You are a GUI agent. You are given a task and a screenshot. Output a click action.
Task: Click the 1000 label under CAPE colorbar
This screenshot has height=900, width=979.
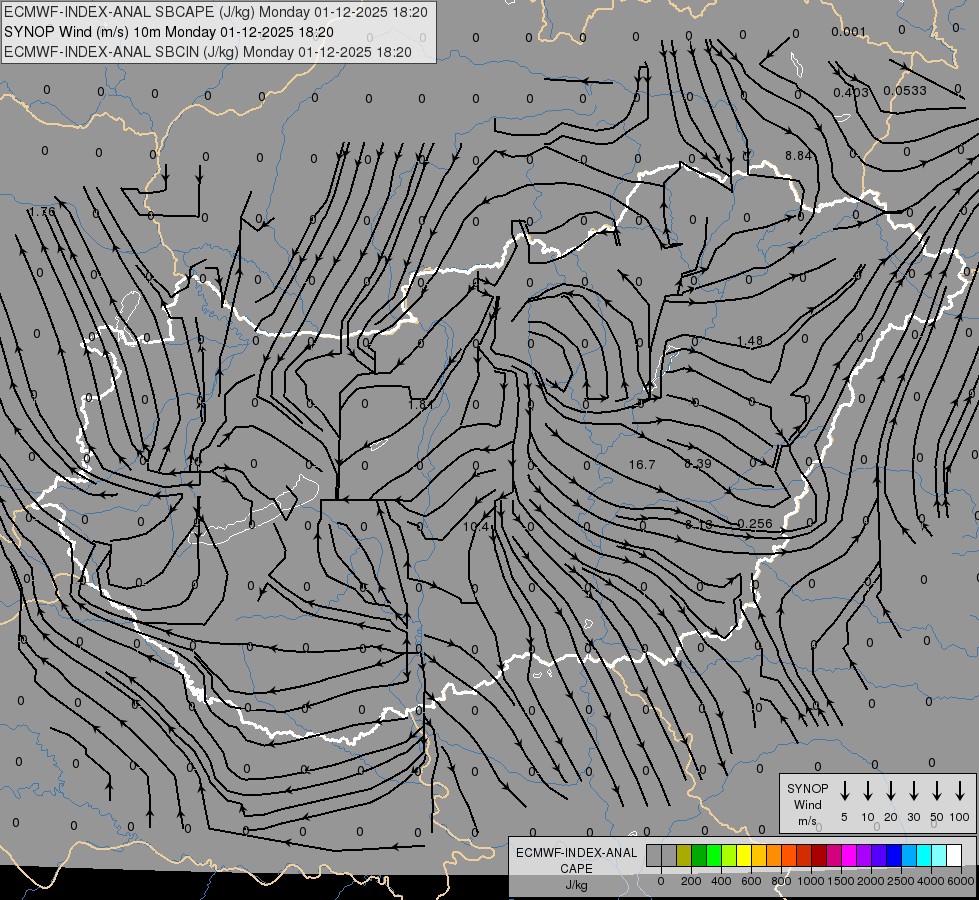pos(811,881)
